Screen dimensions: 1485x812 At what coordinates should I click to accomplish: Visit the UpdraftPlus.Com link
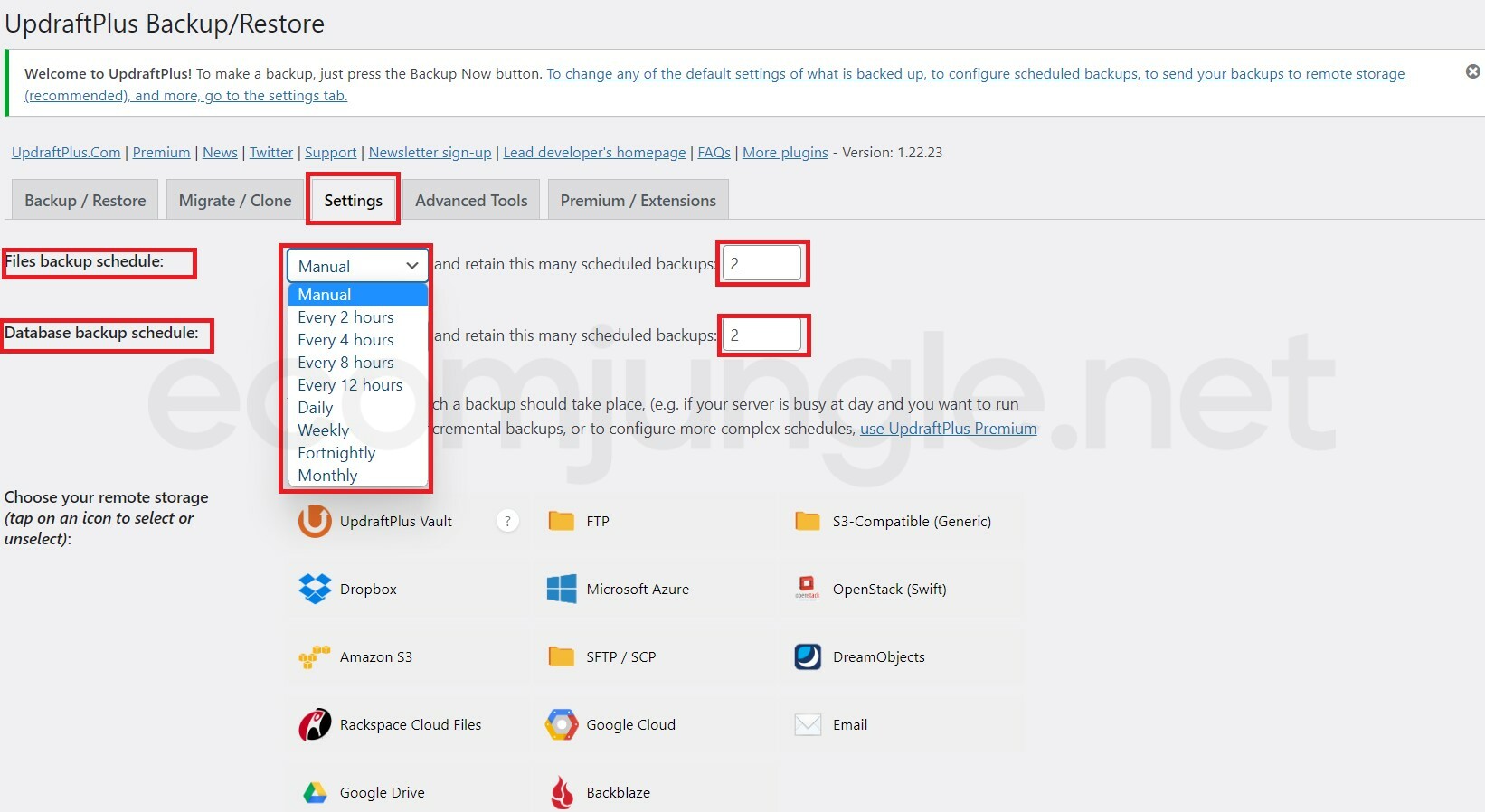click(x=66, y=153)
